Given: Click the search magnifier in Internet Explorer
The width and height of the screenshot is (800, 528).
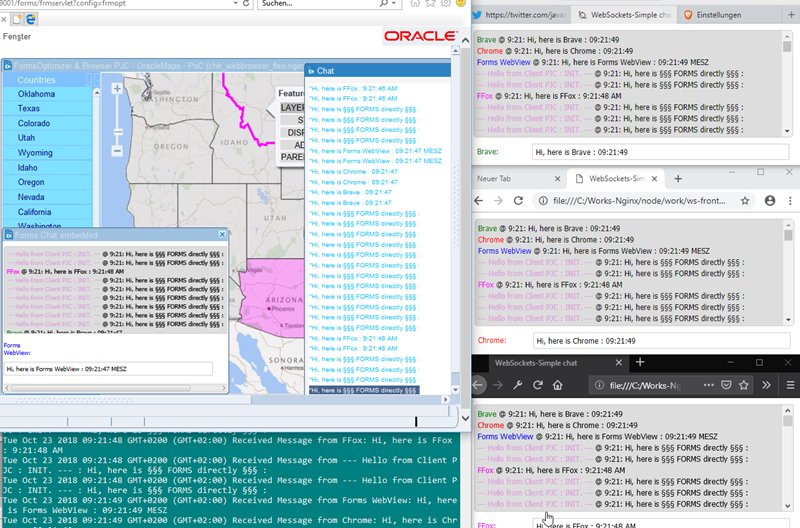Looking at the screenshot, I should (x=384, y=3).
